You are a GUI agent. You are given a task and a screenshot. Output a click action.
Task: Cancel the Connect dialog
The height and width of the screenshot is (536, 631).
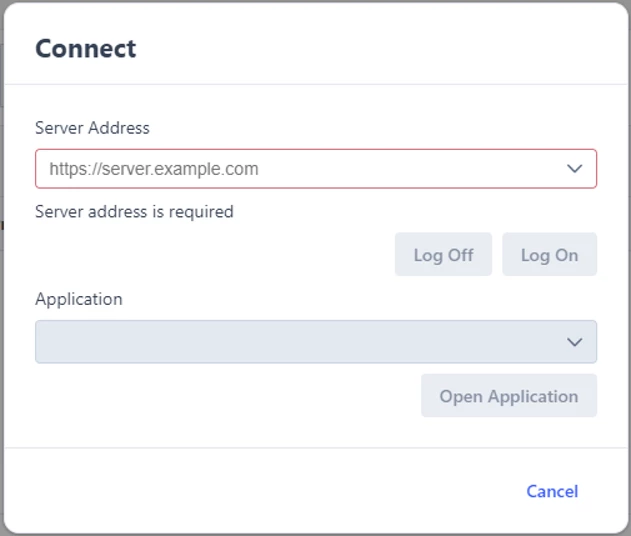coord(552,491)
